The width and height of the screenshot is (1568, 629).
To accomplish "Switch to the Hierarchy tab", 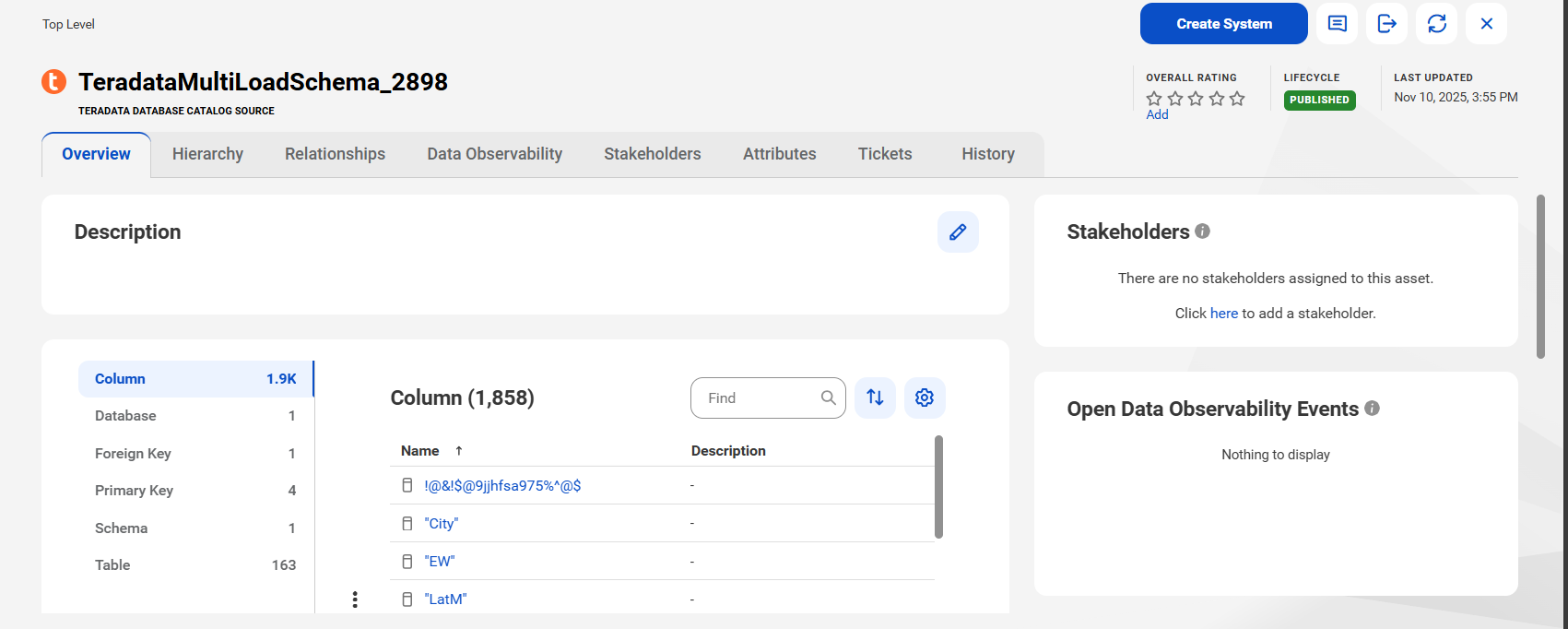I will coord(207,154).
